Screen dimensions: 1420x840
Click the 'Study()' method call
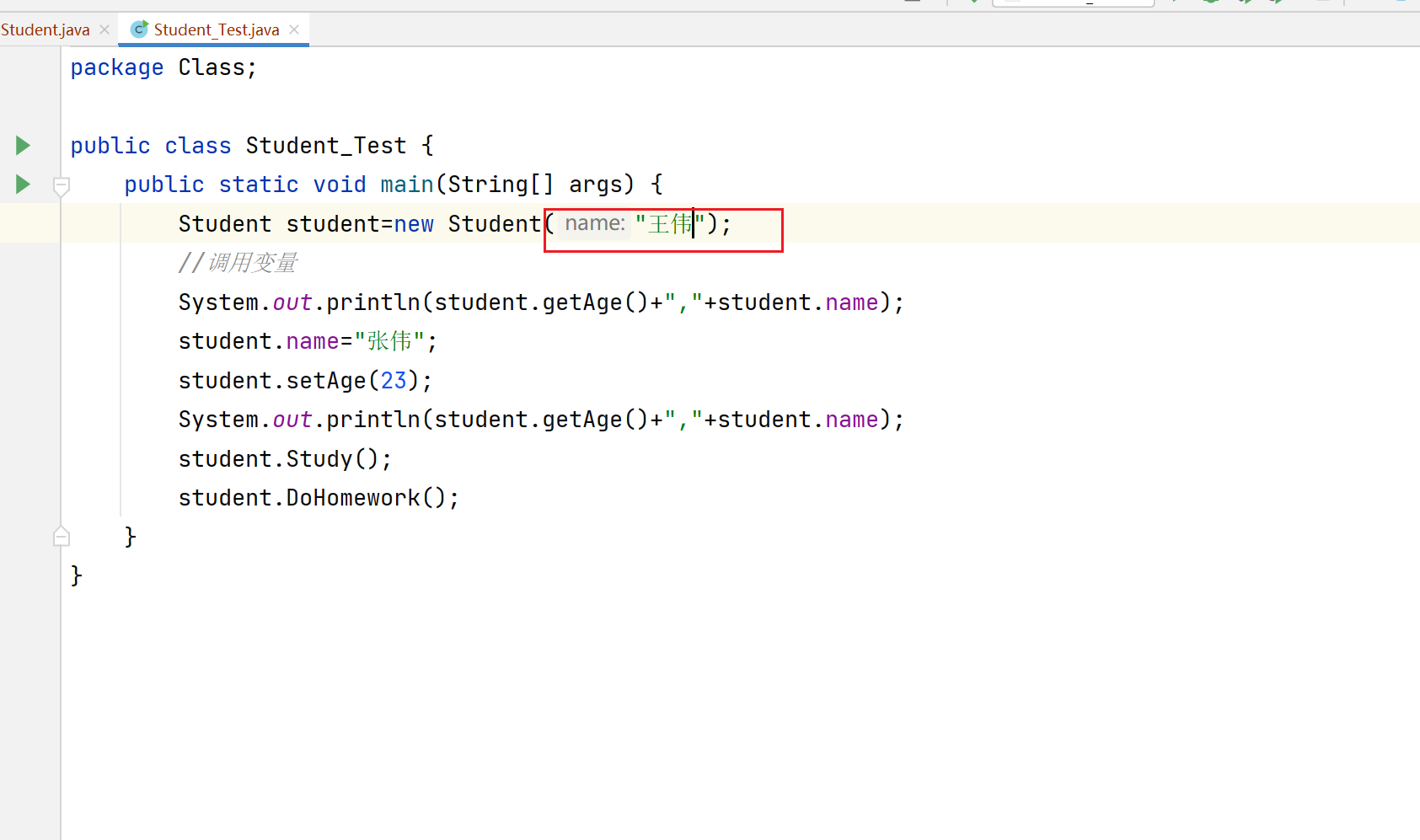(333, 459)
